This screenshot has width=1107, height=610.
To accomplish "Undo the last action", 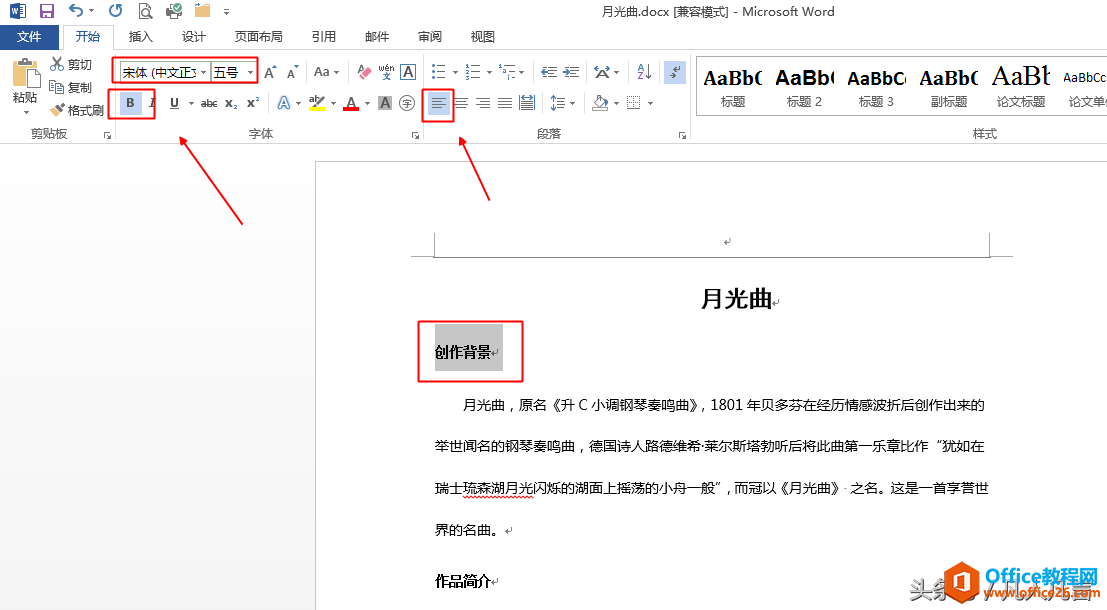I will 76,11.
